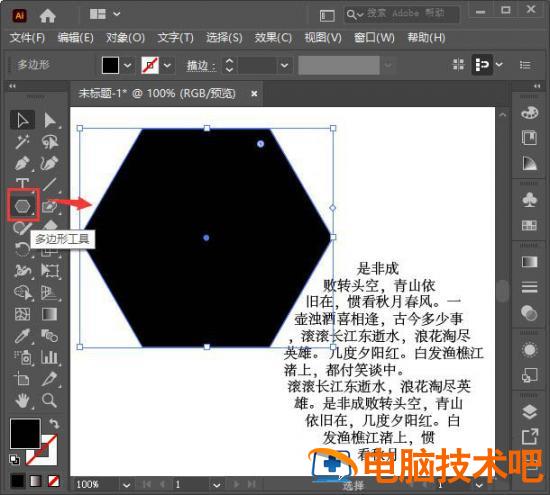Choose the Perspective Grid tool
Screen dimensions: 550x495
[49, 292]
